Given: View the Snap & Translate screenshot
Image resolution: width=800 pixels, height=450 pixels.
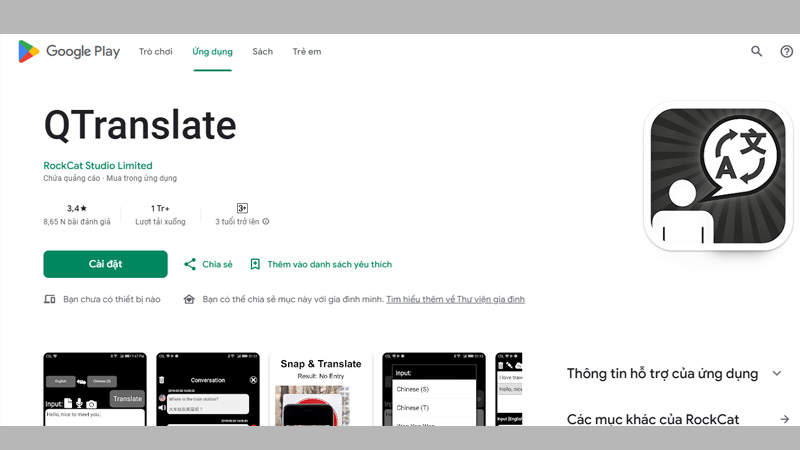Looking at the screenshot, I should 320,389.
